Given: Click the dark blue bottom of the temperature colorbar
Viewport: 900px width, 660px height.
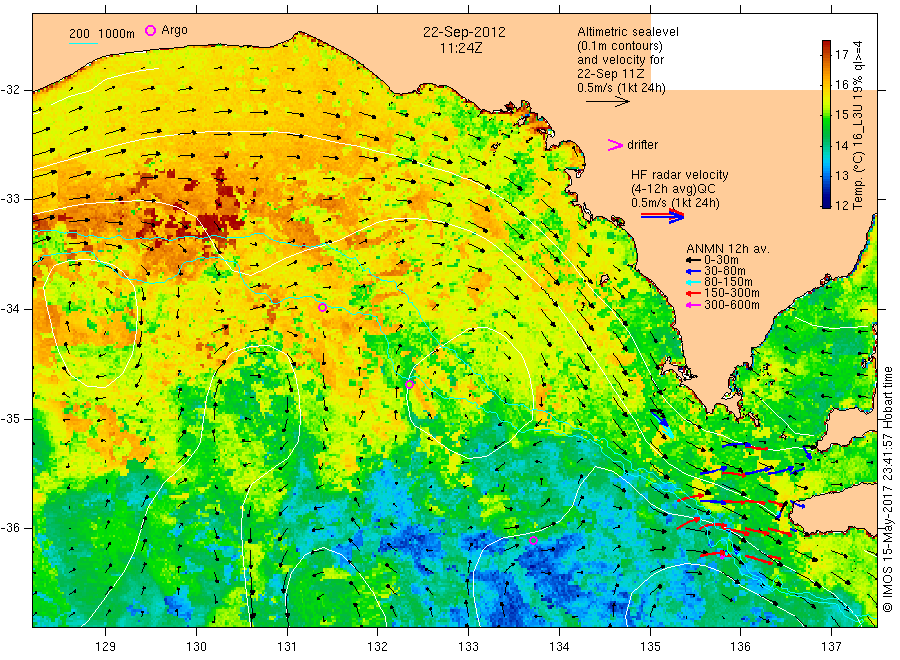Looking at the screenshot, I should pos(826,202).
